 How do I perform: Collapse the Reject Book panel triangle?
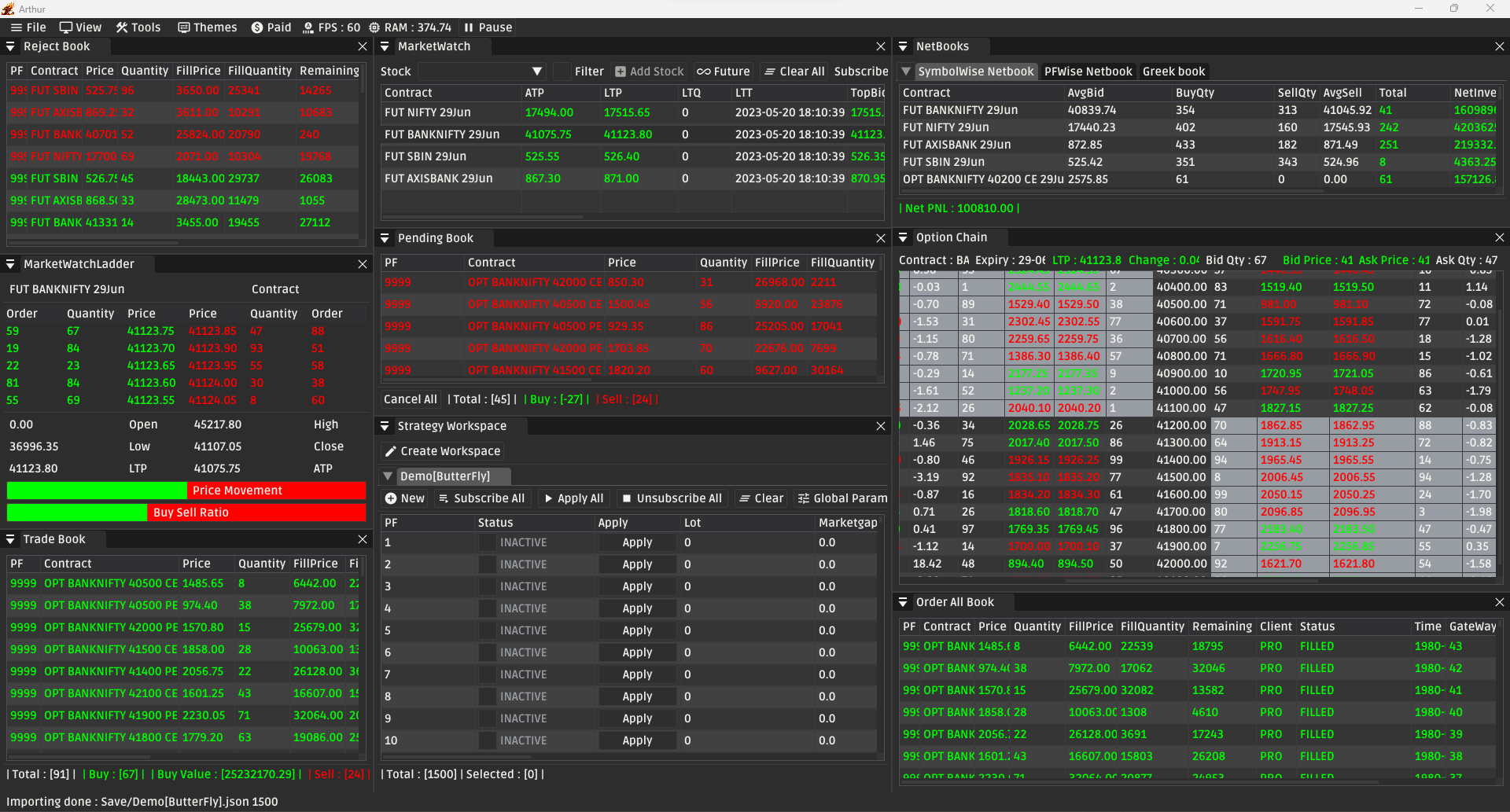coord(11,47)
